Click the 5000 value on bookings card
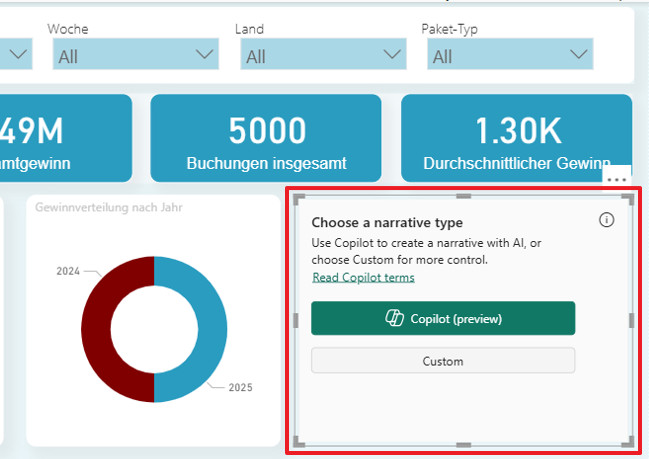 pyautogui.click(x=267, y=131)
